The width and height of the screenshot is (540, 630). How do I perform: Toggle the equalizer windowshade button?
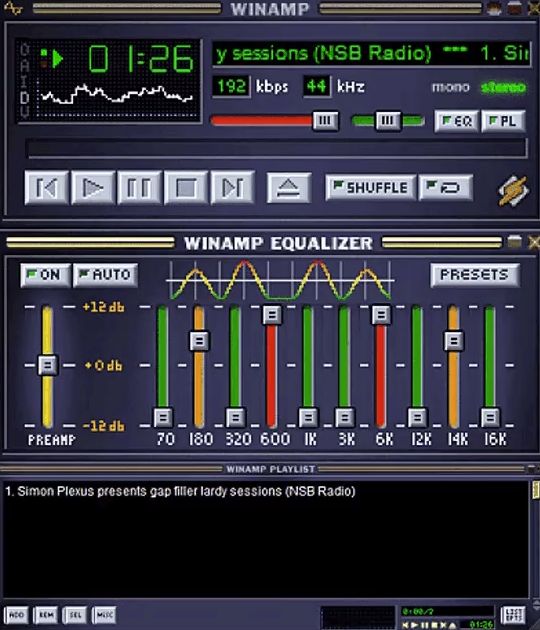pyautogui.click(x=514, y=241)
